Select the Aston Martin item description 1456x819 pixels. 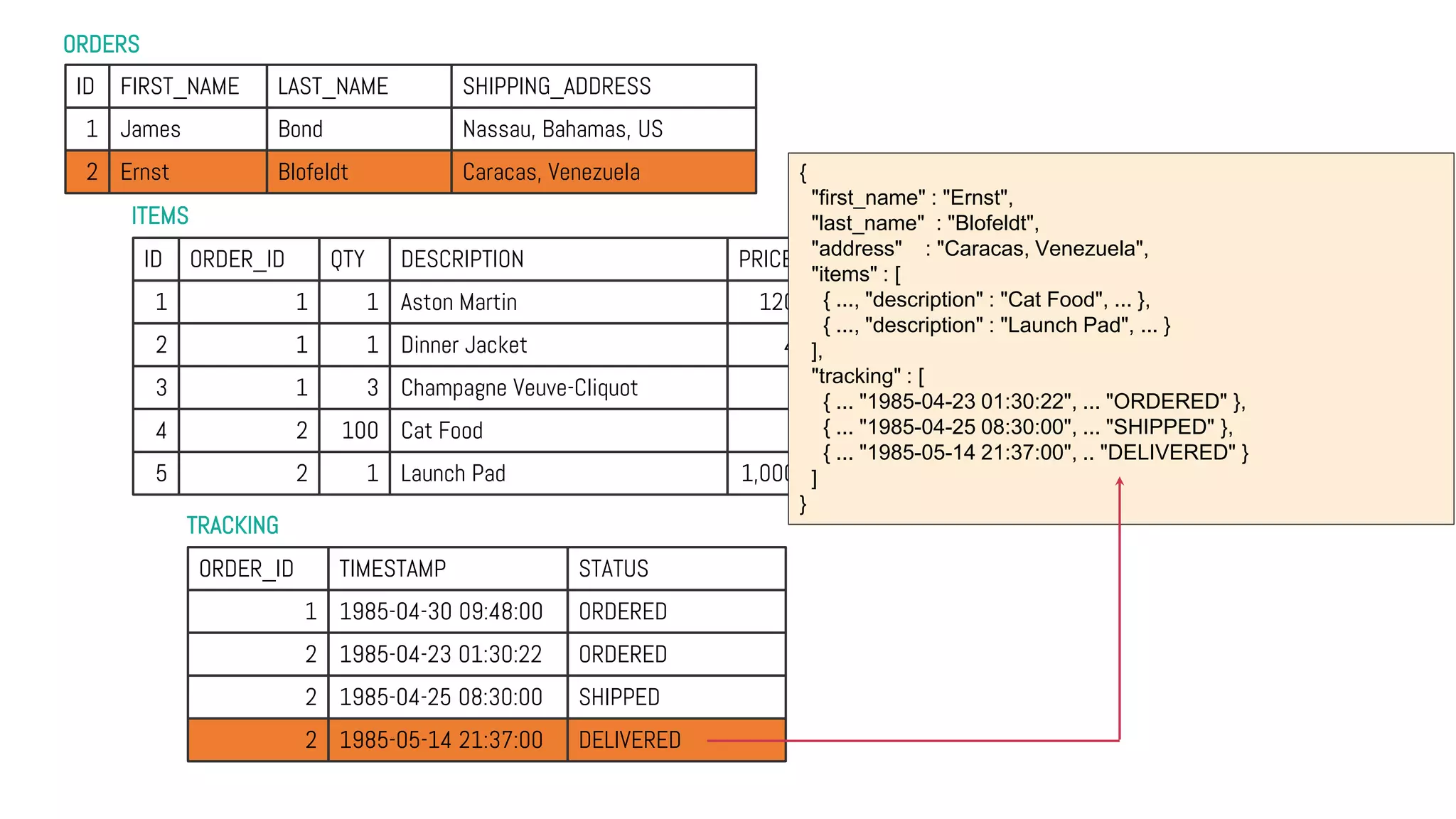(x=459, y=302)
